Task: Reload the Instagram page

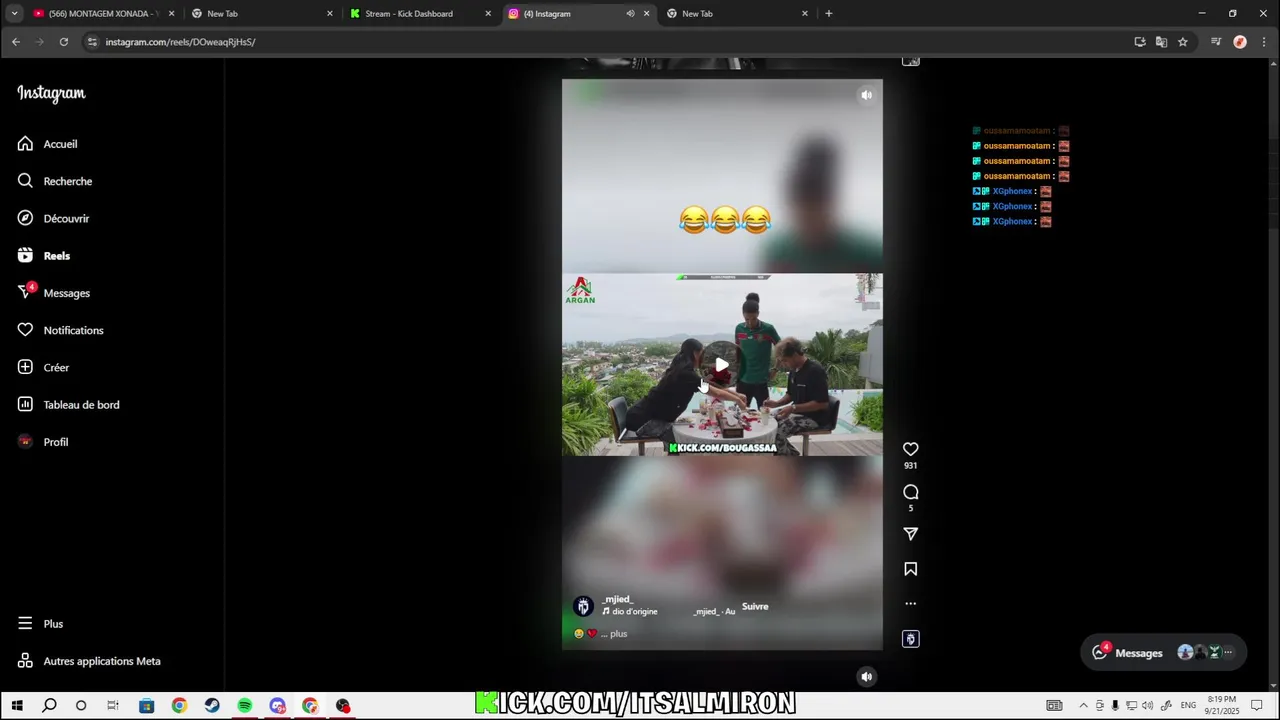Action: tap(64, 42)
